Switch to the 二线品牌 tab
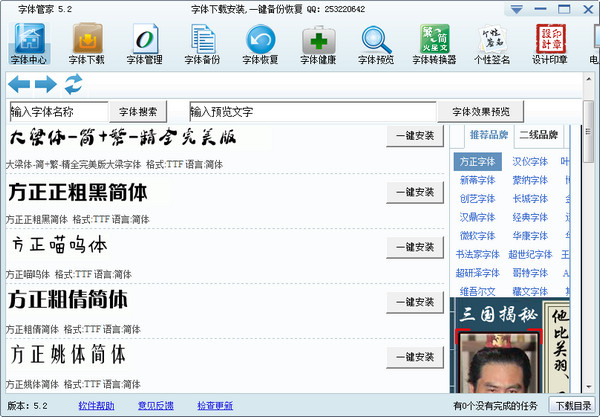This screenshot has height=417, width=600. coord(537,136)
